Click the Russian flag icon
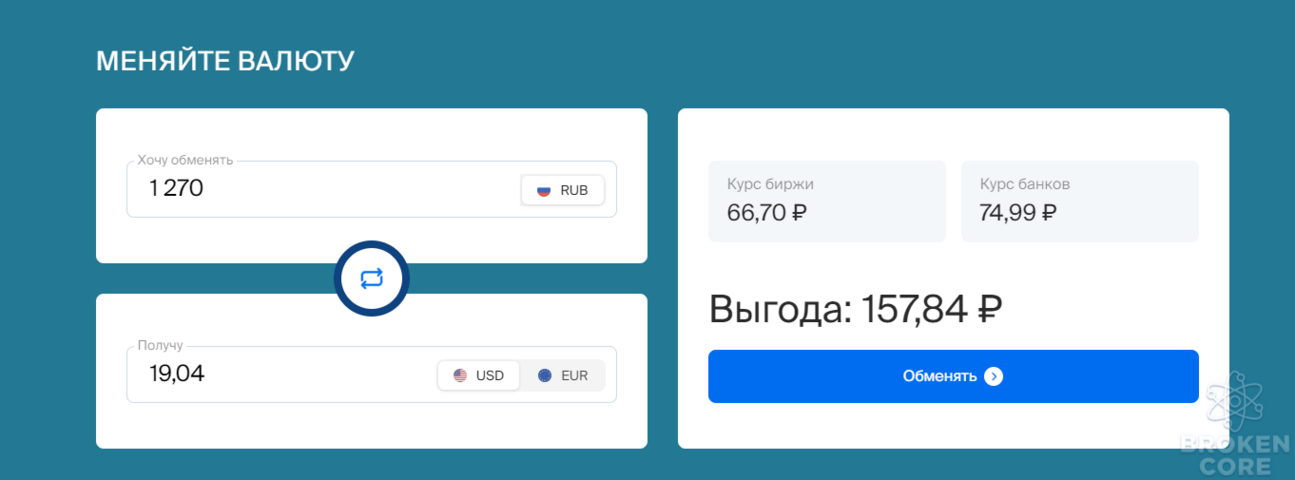 click(x=544, y=190)
